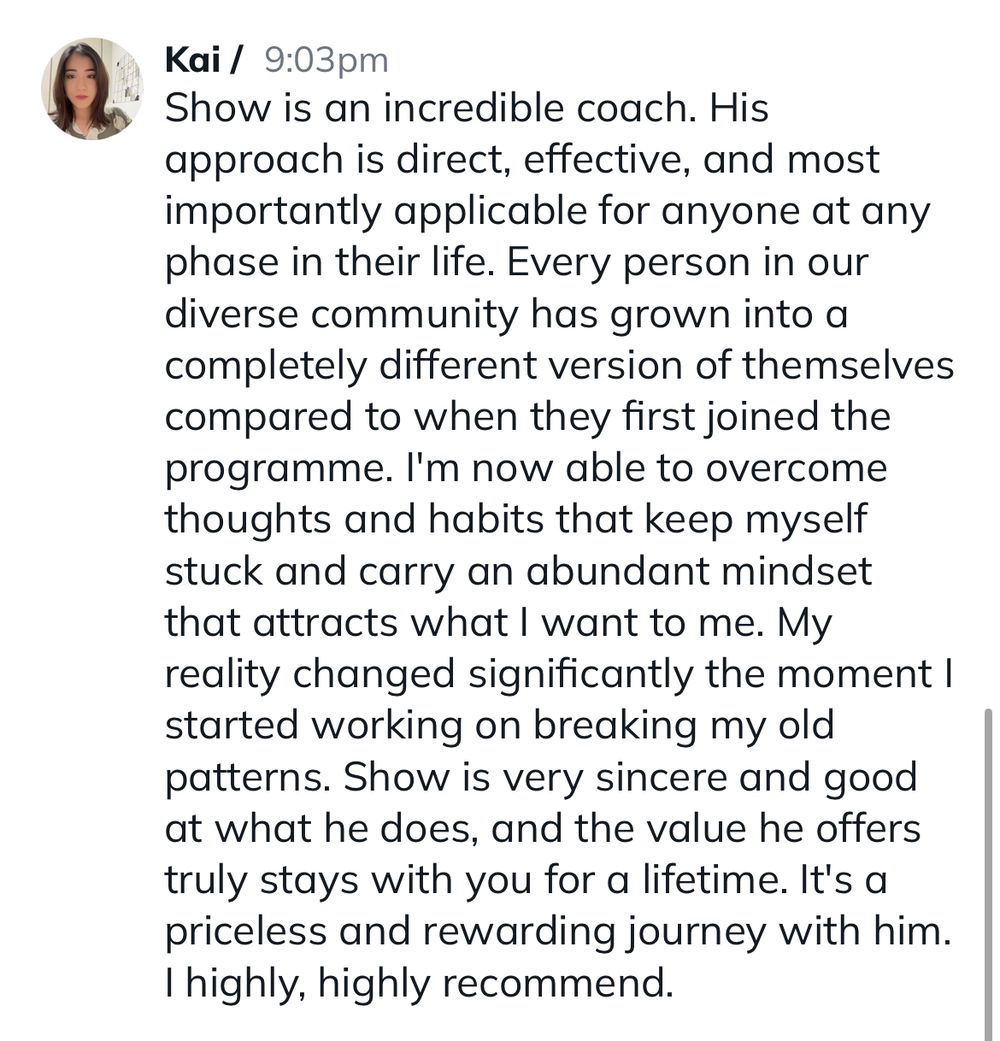Click the 9:03pm message timestamp
This screenshot has height=1041, width=1000.
pos(325,60)
